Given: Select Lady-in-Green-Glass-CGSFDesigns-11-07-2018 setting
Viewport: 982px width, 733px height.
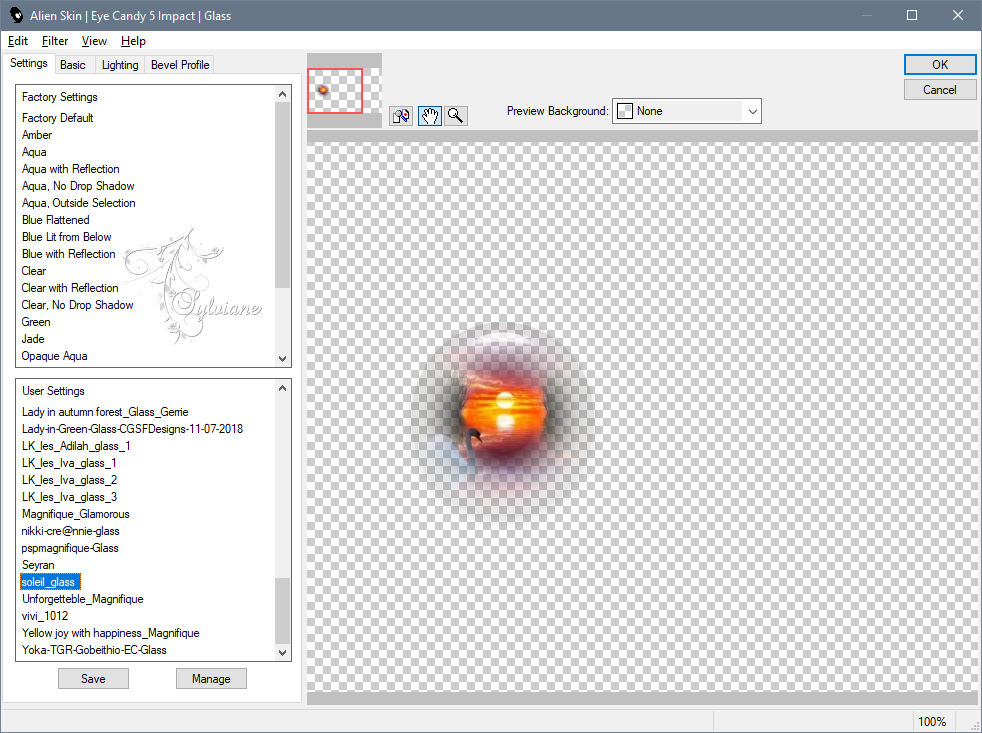Looking at the screenshot, I should coord(132,429).
